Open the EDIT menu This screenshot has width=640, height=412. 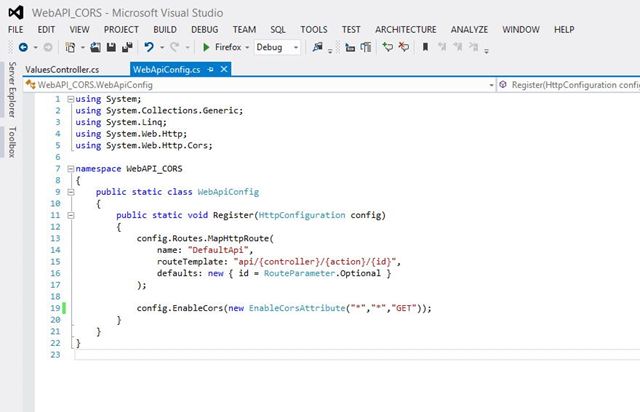coord(46,29)
